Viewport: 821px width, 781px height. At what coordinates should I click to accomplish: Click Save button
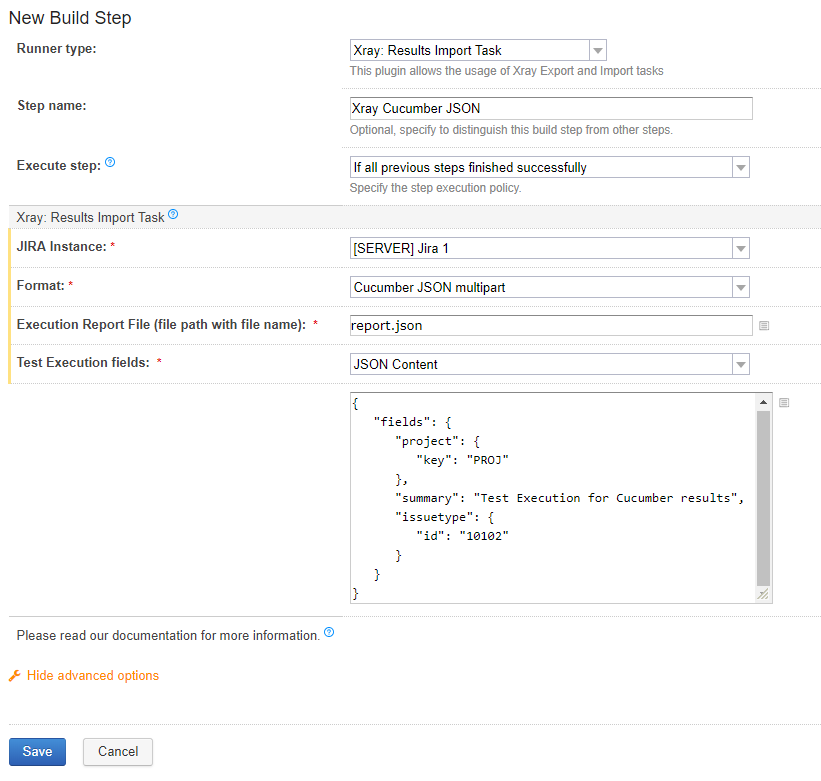(x=37, y=752)
